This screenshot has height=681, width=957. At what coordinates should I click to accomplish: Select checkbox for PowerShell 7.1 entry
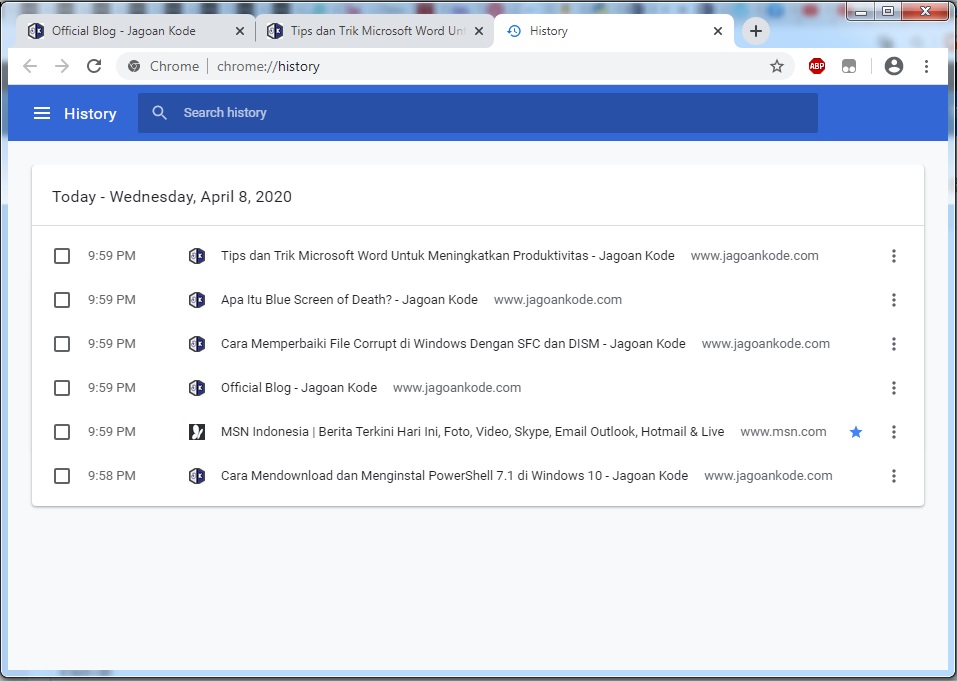pyautogui.click(x=62, y=476)
